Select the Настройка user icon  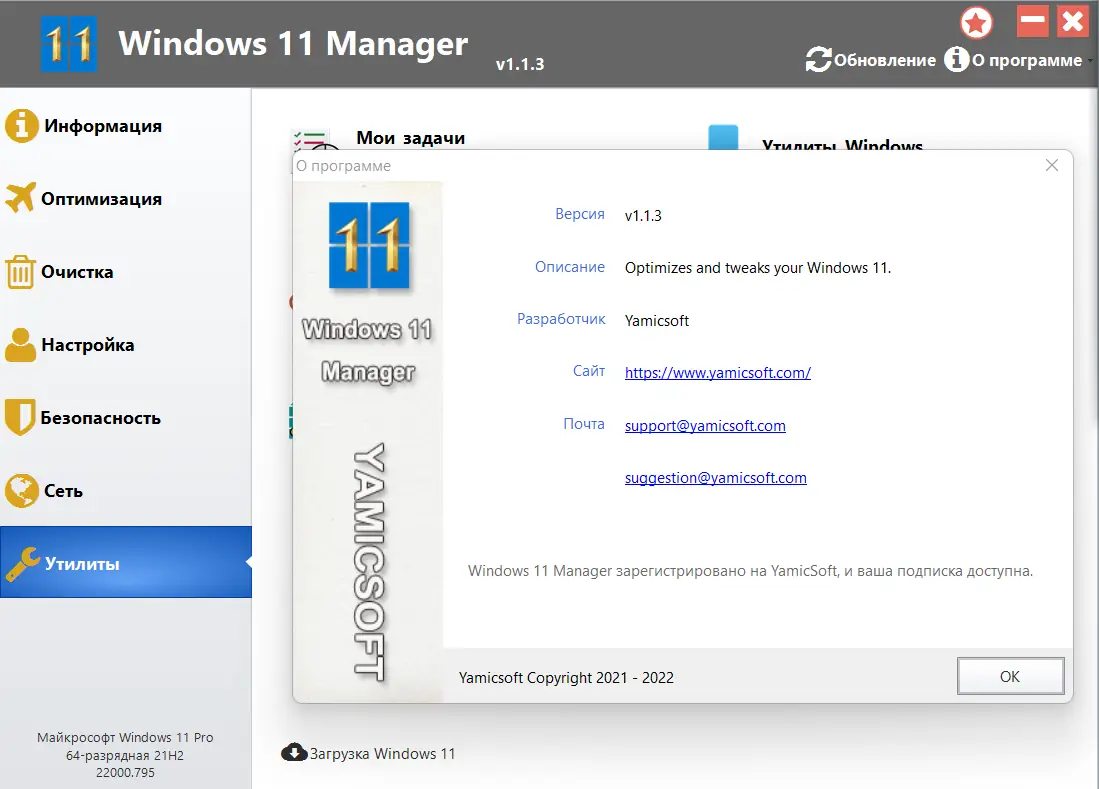(22, 345)
